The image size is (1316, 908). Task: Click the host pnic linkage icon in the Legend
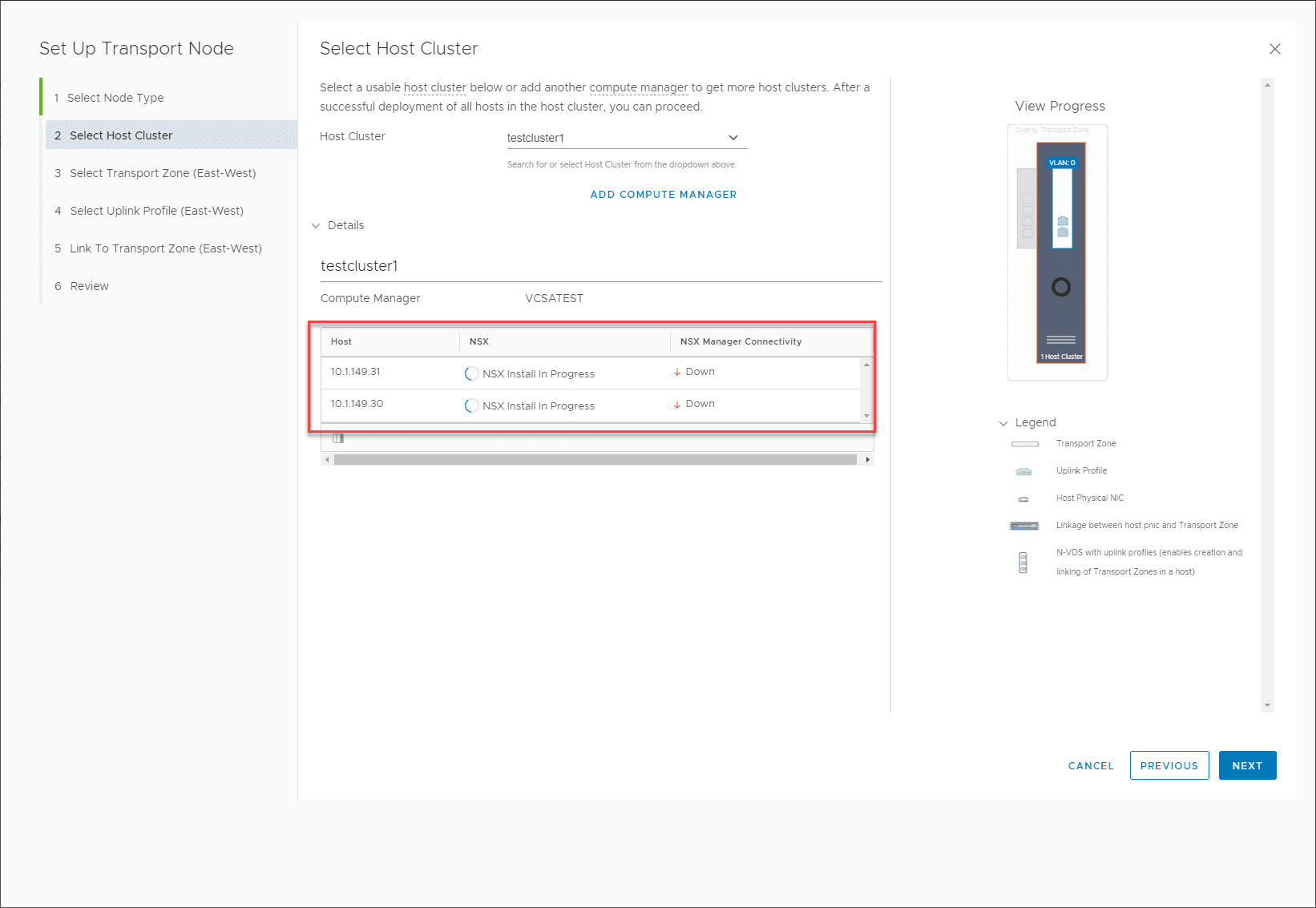point(1023,525)
